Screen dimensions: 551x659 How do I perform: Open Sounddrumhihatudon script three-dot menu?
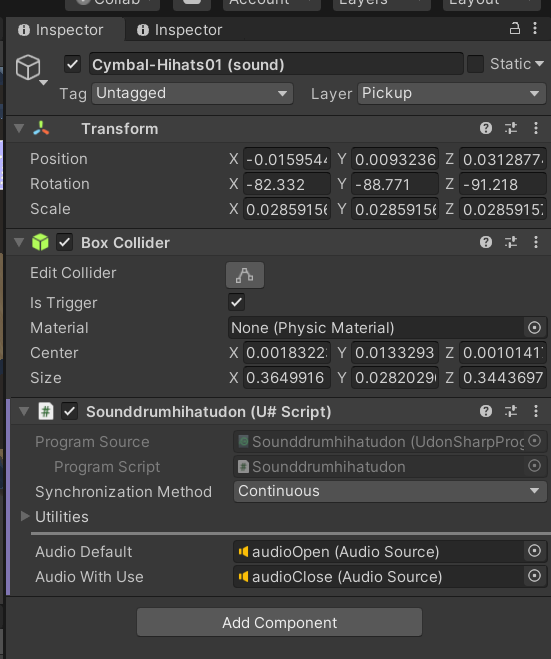click(536, 411)
